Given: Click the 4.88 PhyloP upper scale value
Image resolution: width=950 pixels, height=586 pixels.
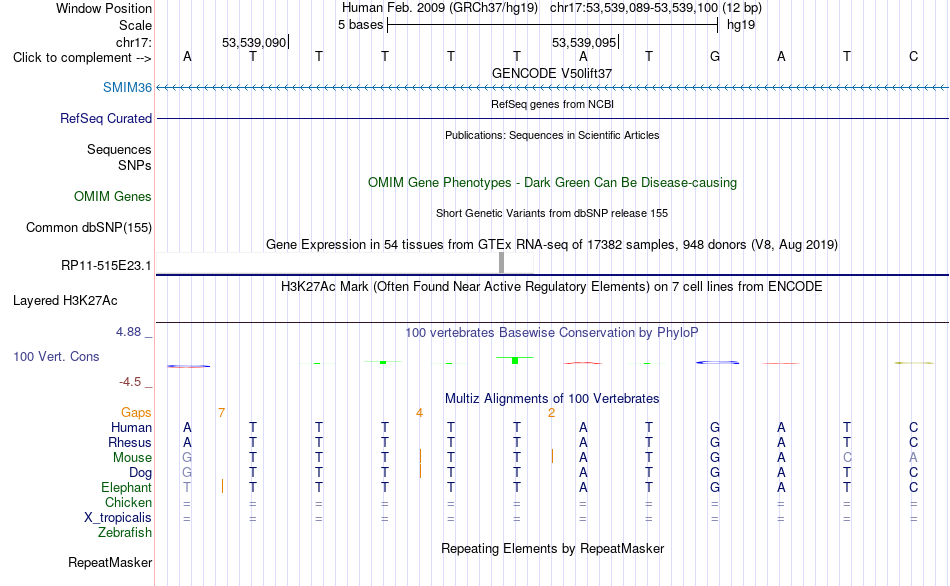Looking at the screenshot, I should pyautogui.click(x=128, y=332).
